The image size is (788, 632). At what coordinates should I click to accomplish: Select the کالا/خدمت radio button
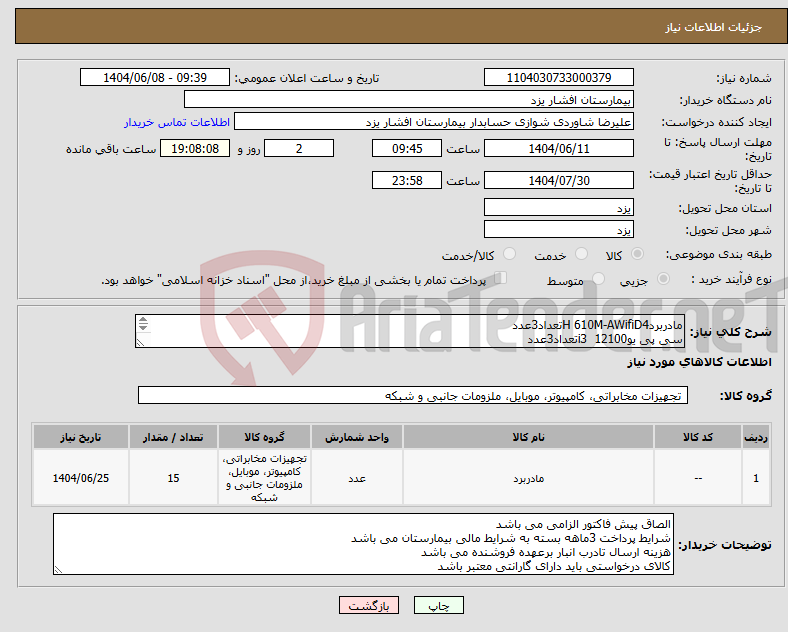(509, 254)
